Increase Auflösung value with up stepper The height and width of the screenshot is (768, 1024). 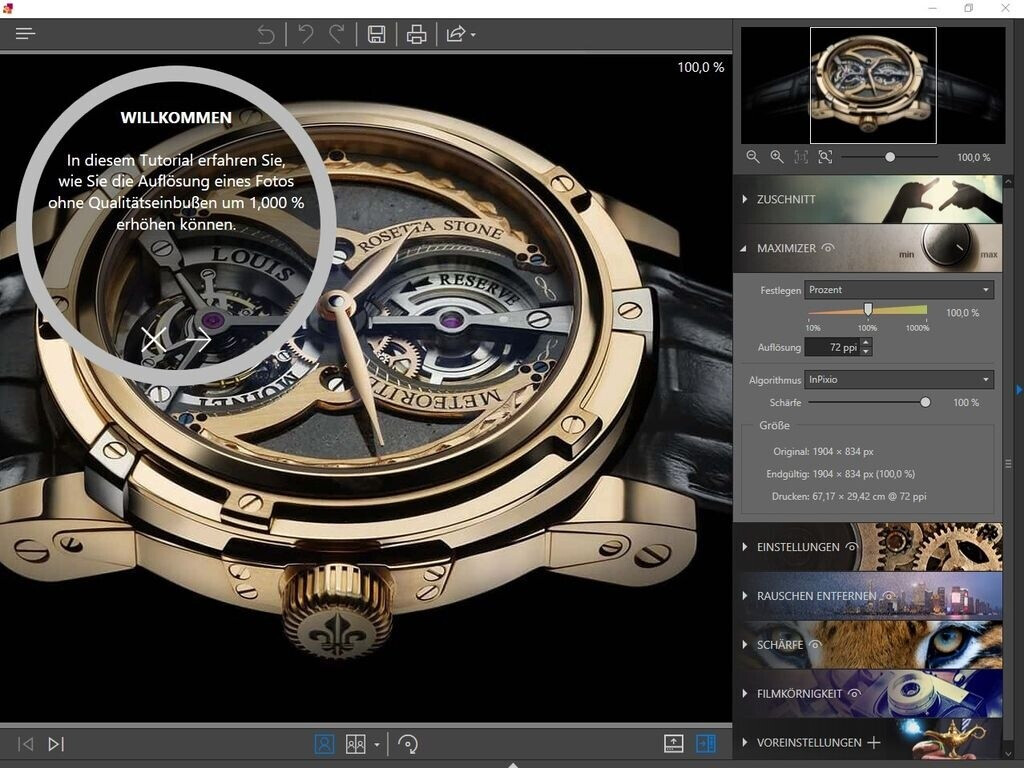pos(866,343)
